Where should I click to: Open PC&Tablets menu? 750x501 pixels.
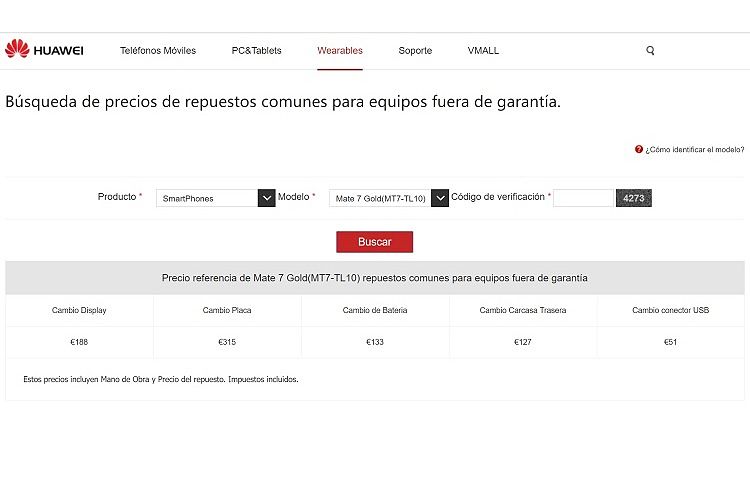pyautogui.click(x=256, y=50)
